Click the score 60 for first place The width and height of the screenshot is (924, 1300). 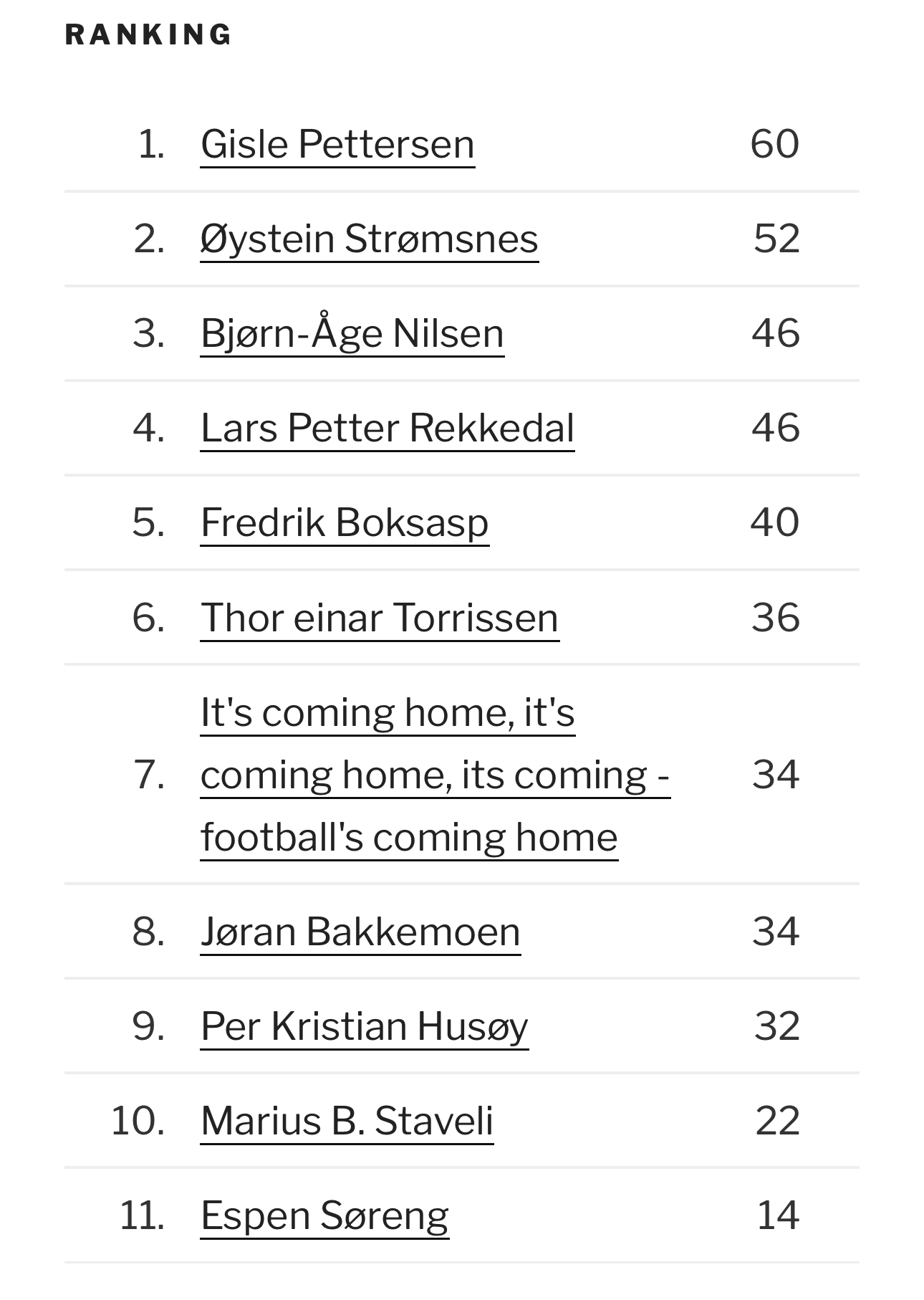(775, 144)
